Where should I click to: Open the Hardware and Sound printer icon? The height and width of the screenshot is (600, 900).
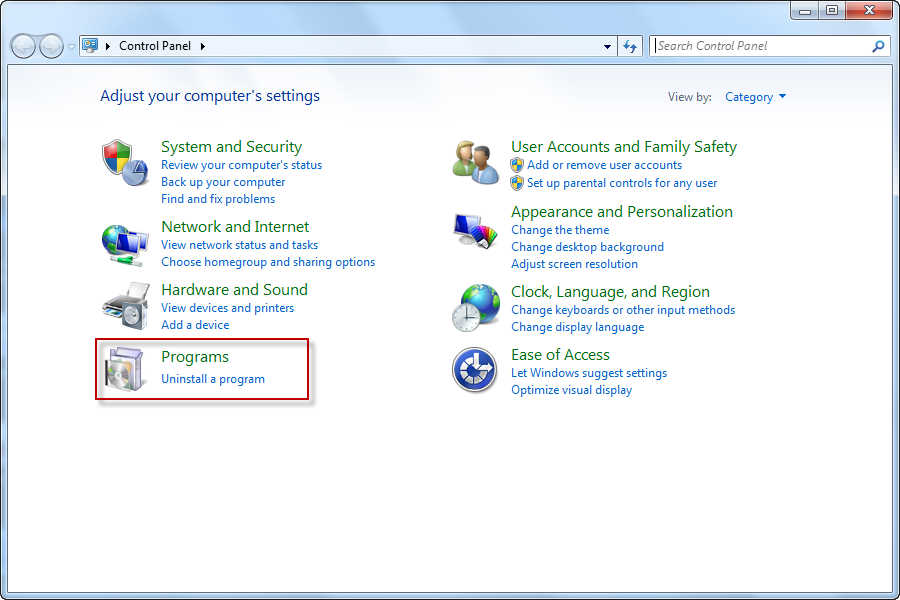[x=126, y=305]
